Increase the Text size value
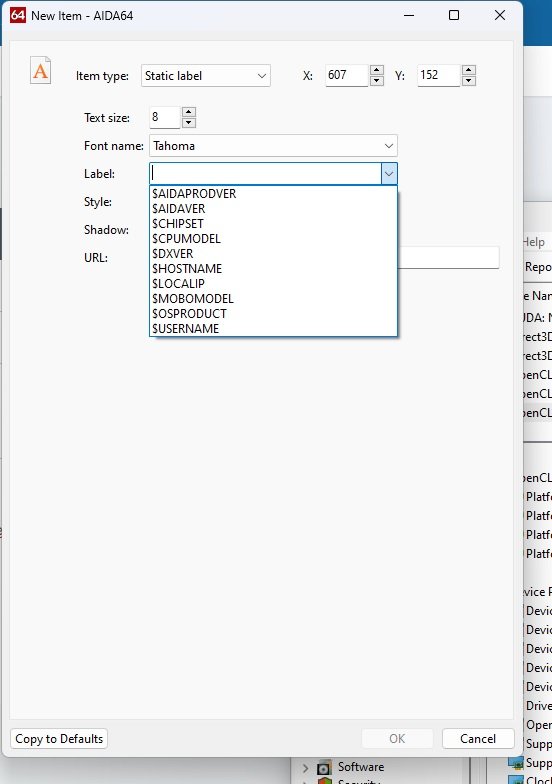This screenshot has height=784, width=552. [188, 112]
